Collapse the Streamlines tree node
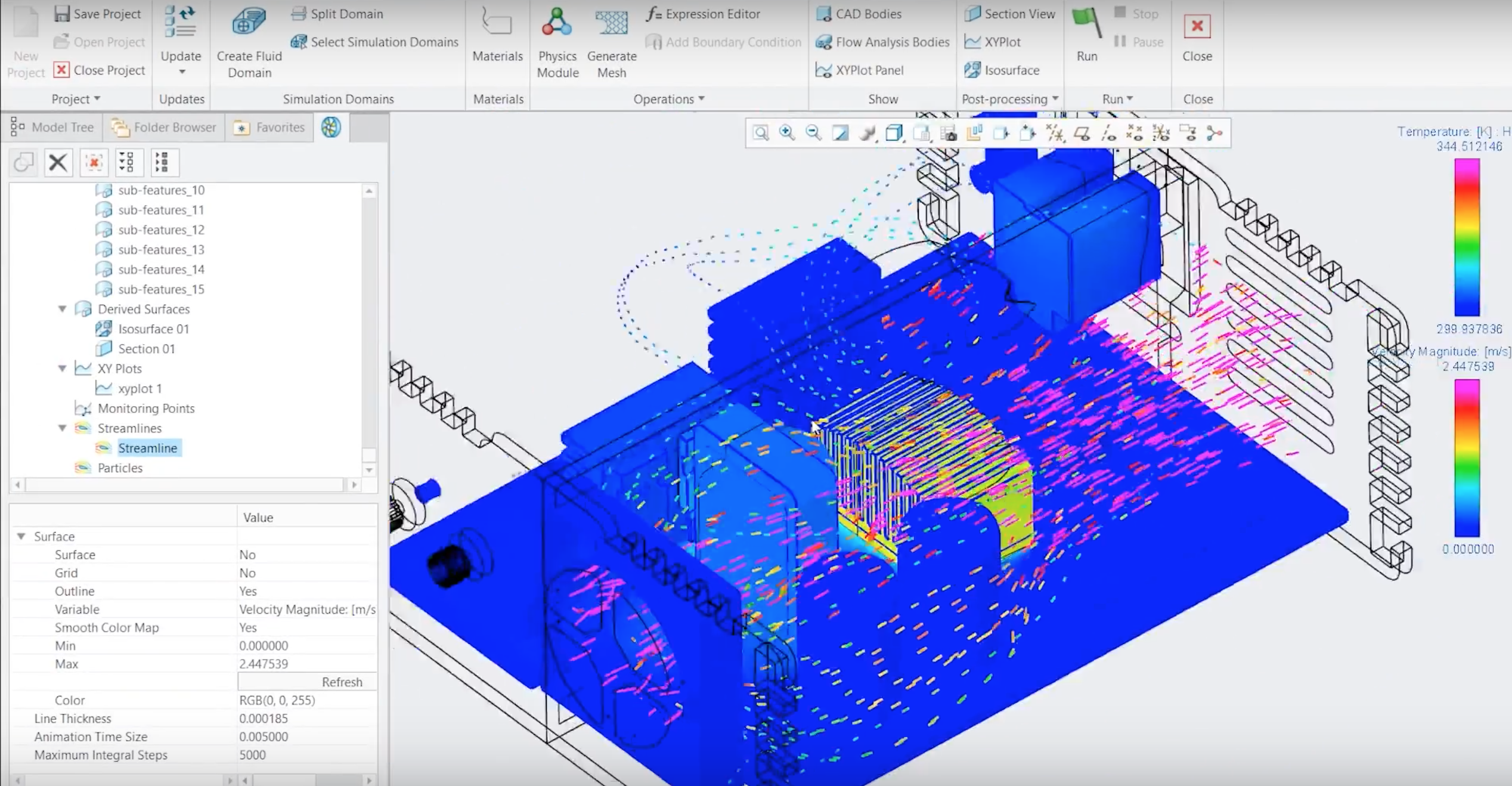This screenshot has height=786, width=1512. 63,428
